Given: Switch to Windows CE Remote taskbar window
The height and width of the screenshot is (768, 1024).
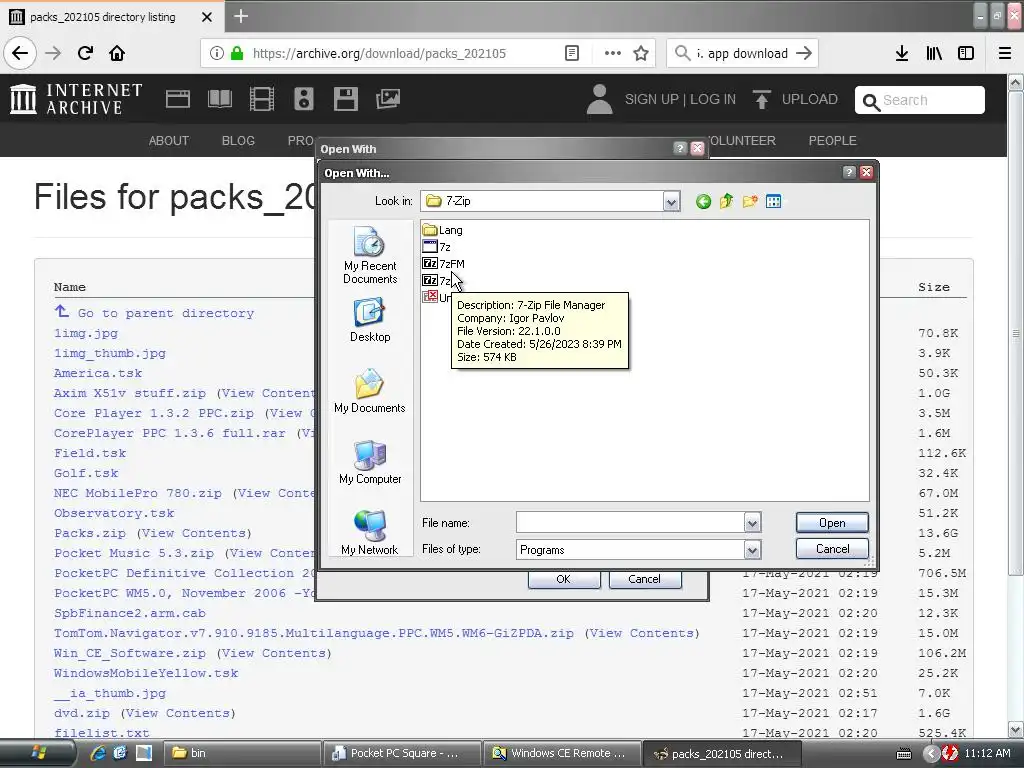Looking at the screenshot, I should pyautogui.click(x=563, y=753).
